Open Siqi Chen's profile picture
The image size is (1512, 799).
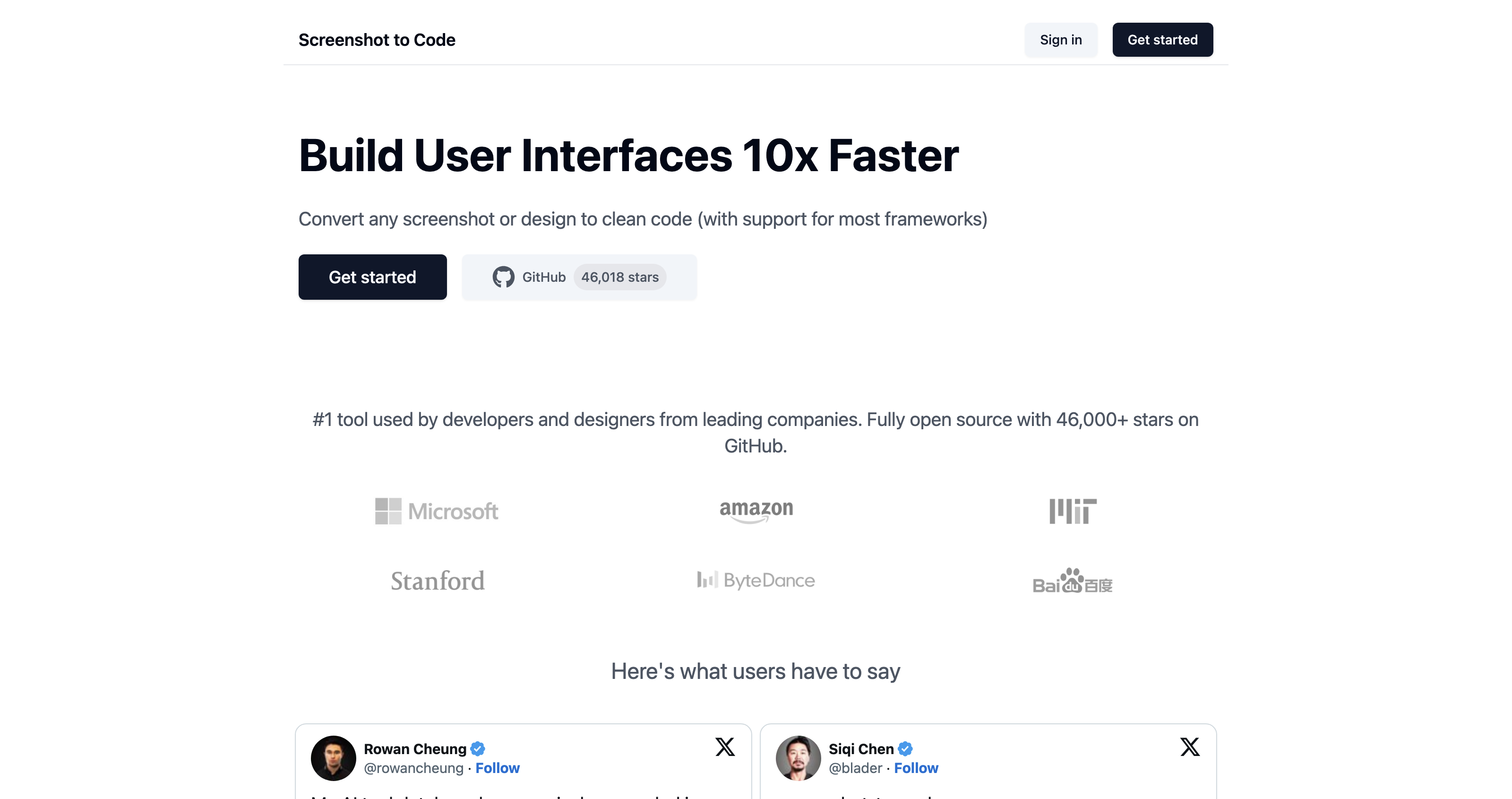pos(798,758)
